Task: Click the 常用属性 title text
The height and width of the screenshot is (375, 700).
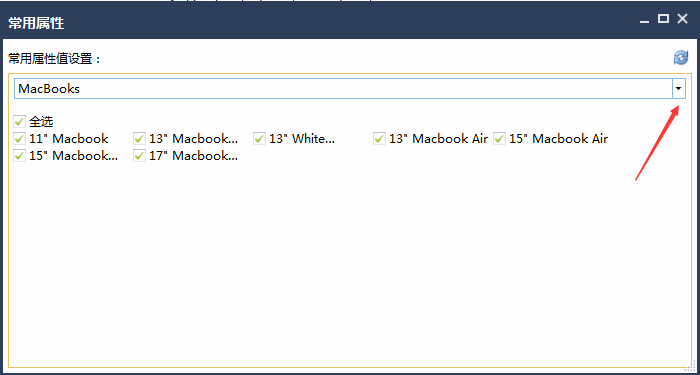Action: pyautogui.click(x=36, y=23)
